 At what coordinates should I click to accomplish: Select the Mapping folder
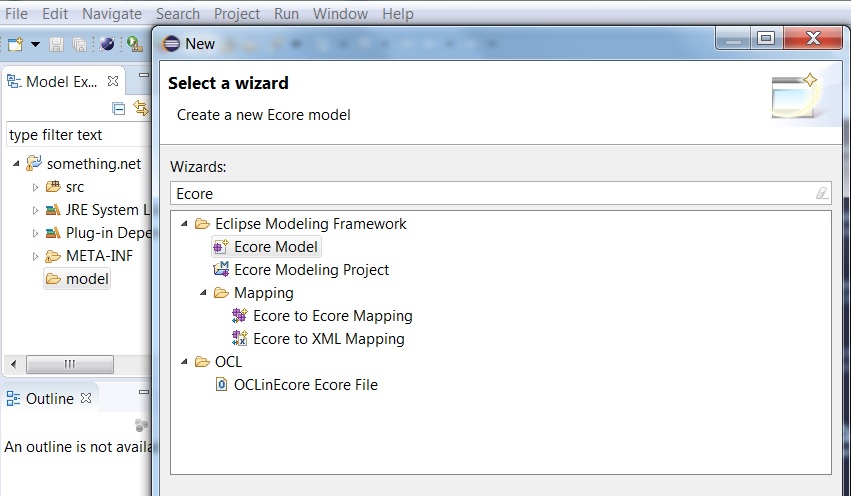[264, 293]
